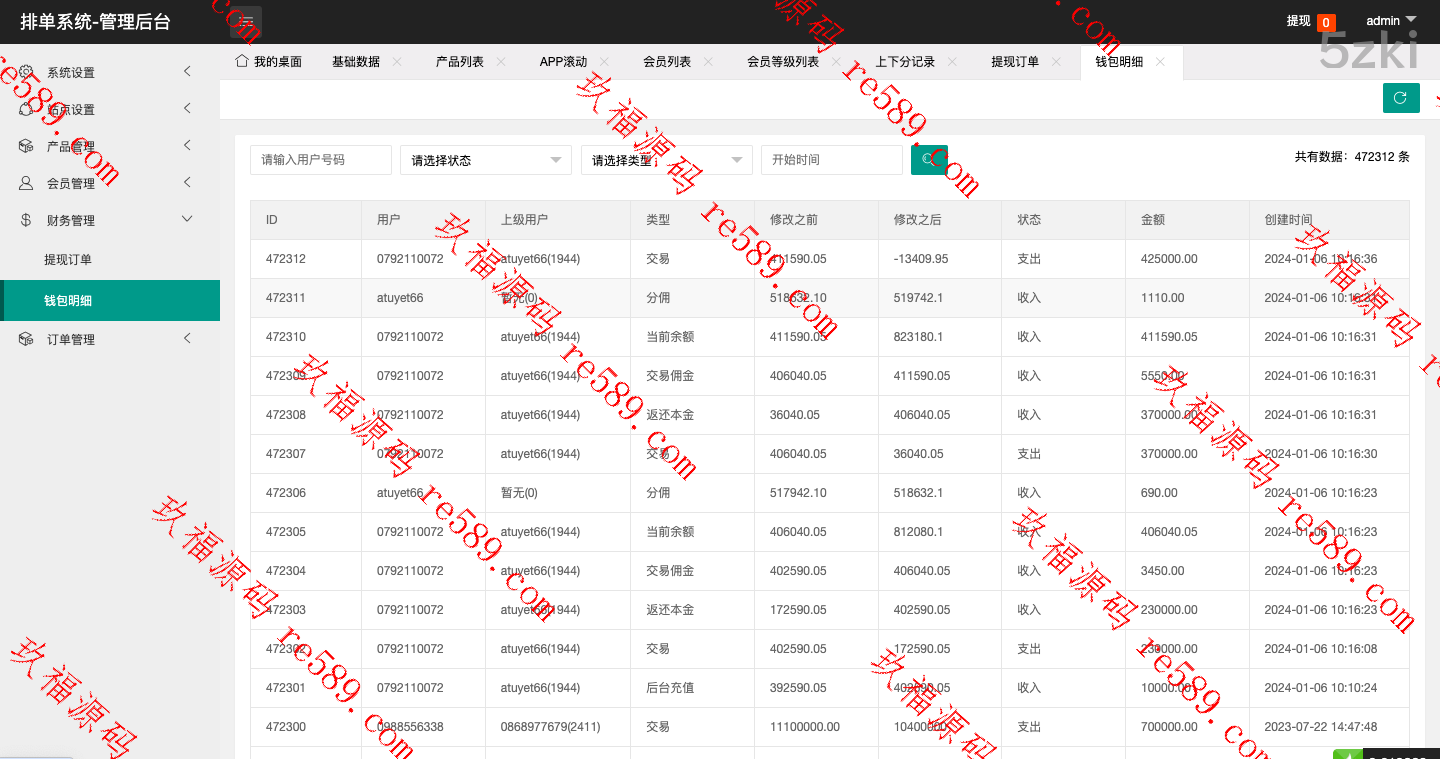The height and width of the screenshot is (759, 1440).
Task: Click the 会员管理 person icon in sidebar
Action: pos(26,184)
